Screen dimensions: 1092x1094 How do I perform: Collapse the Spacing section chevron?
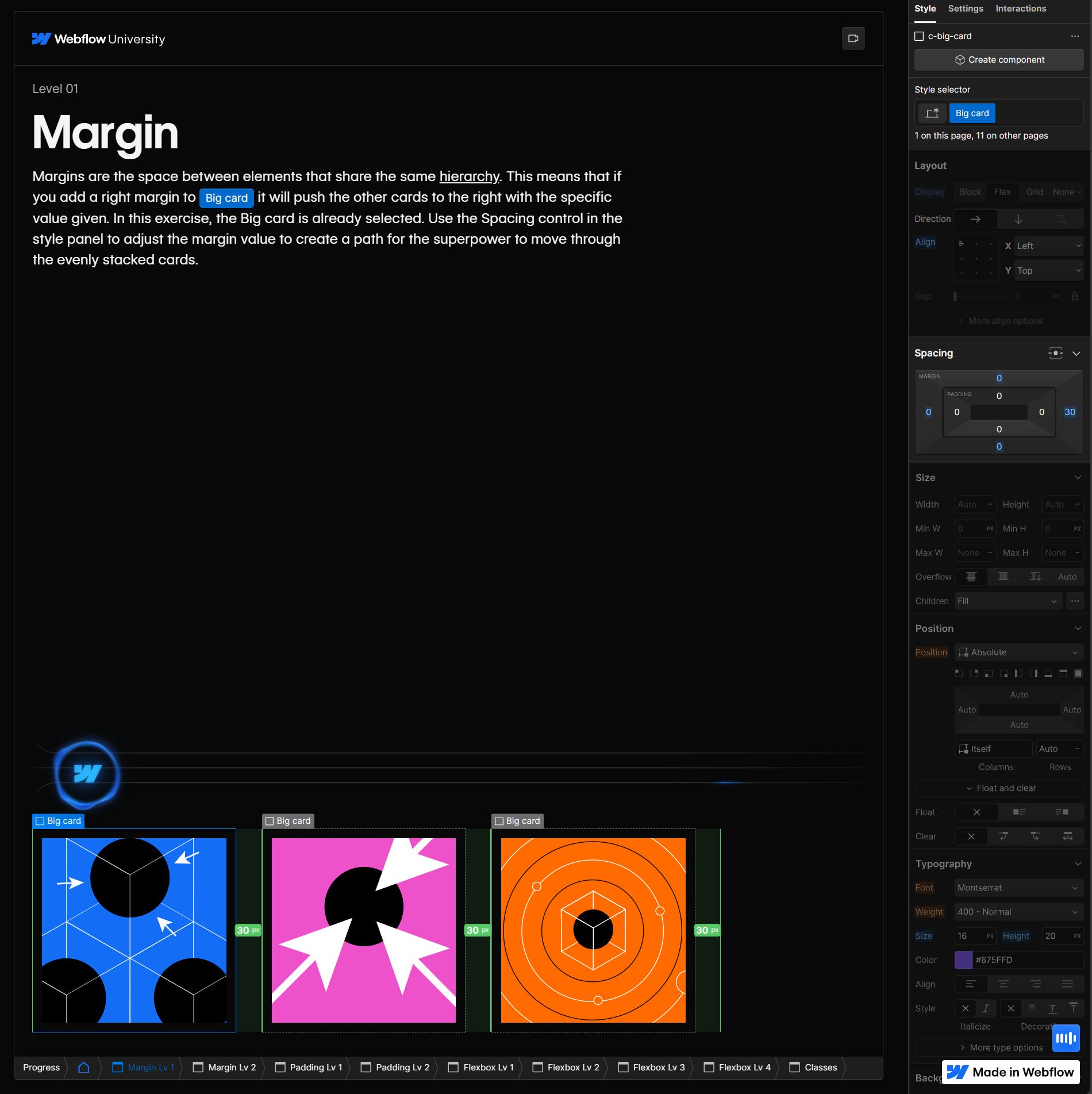1076,354
